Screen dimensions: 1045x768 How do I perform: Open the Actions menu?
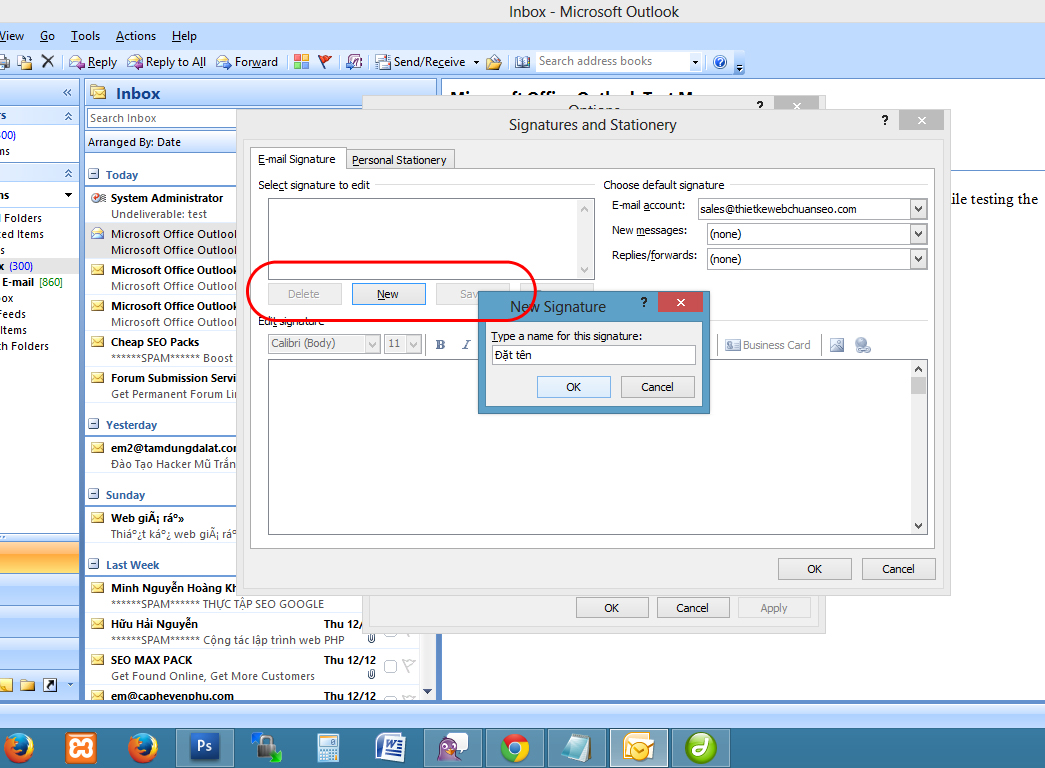(136, 36)
